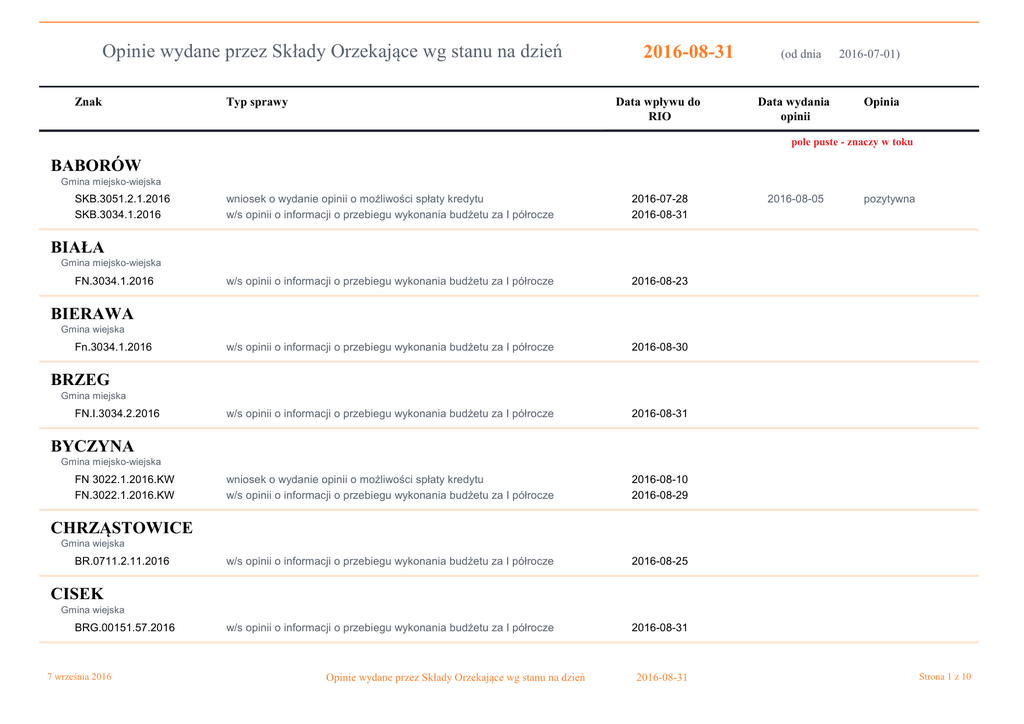
Task: Click the pozytywna opinion value
Action: (889, 199)
